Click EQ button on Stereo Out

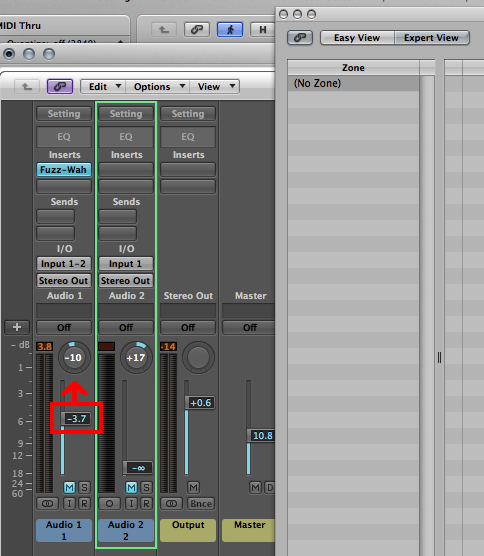pyautogui.click(x=188, y=137)
